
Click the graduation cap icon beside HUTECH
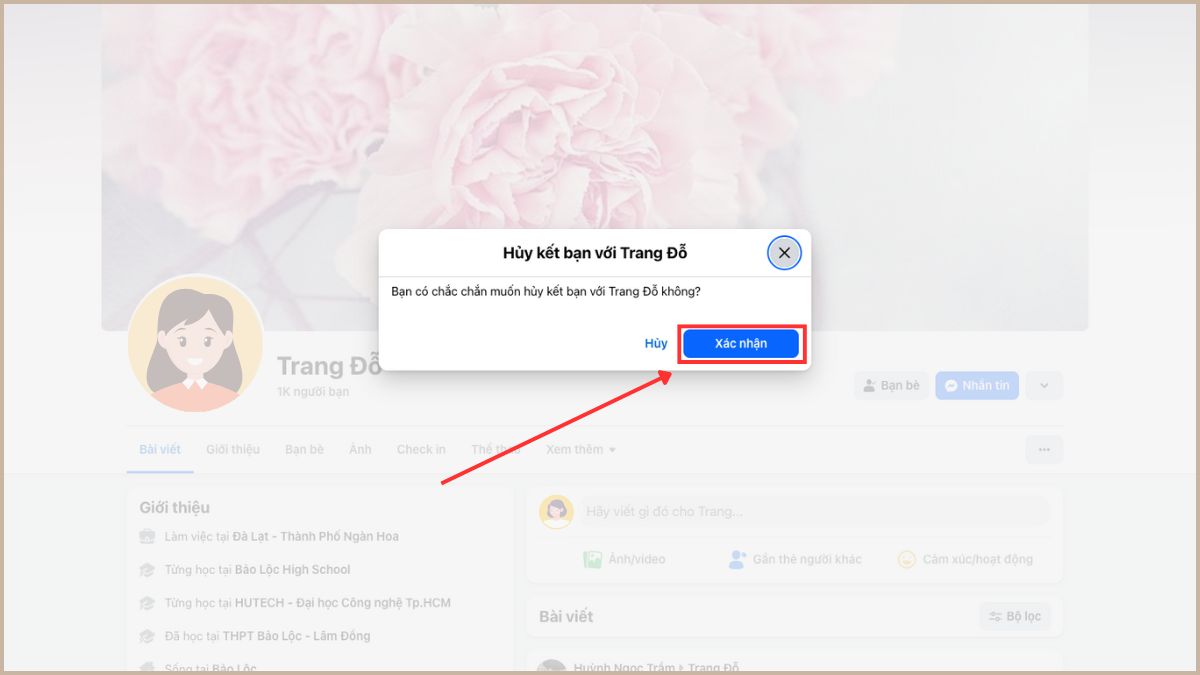tap(148, 603)
